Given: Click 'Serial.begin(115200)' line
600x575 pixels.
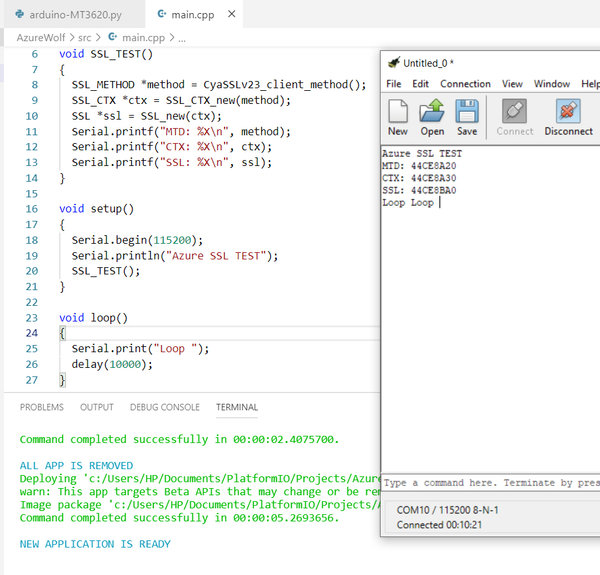Looking at the screenshot, I should coord(137,240).
